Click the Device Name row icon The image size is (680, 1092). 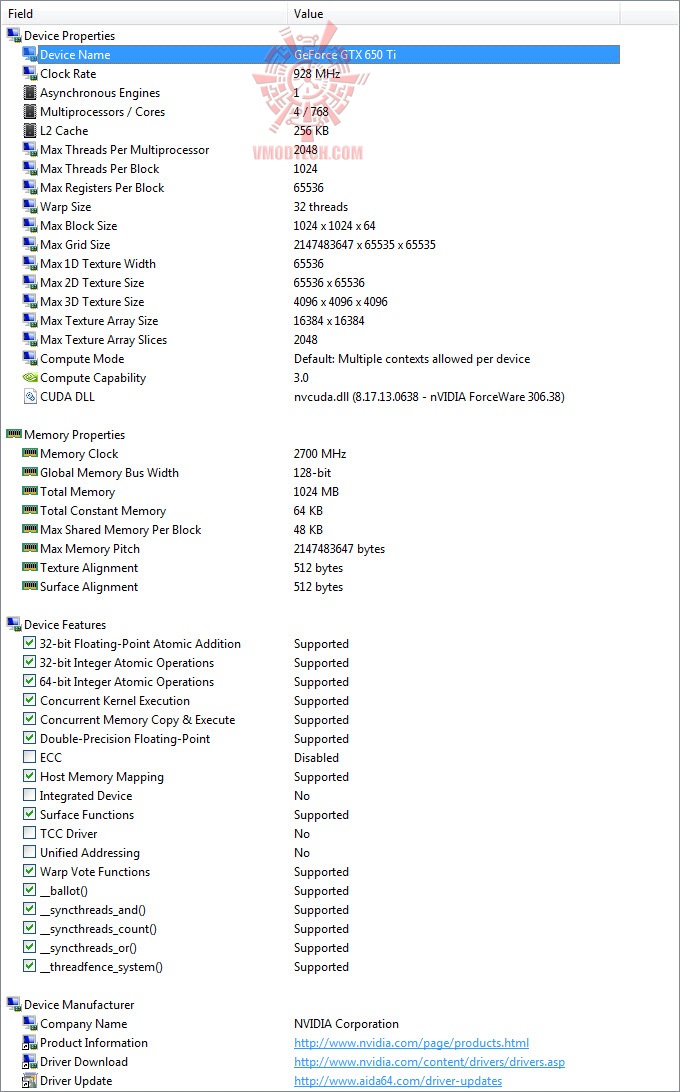click(29, 54)
